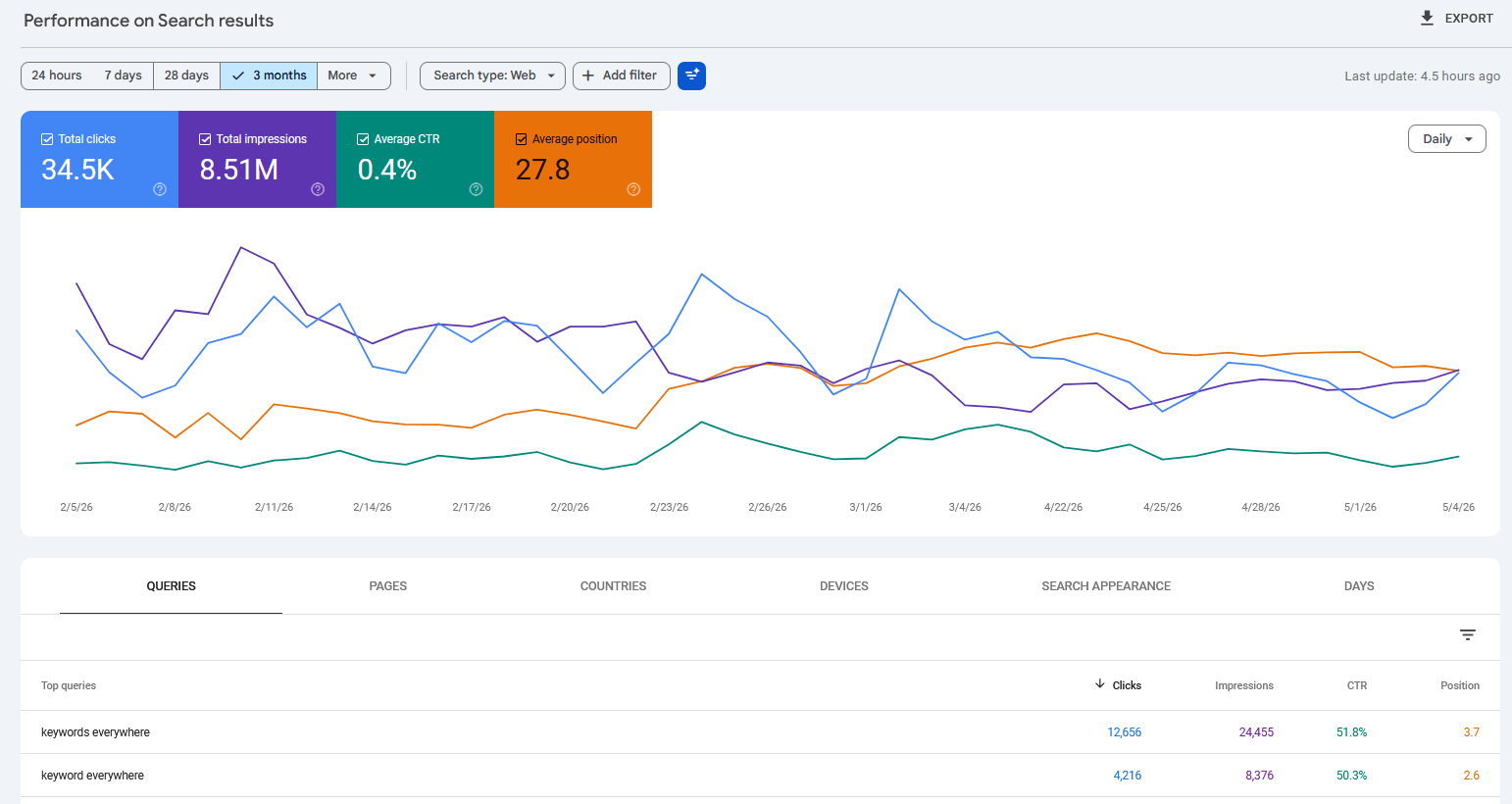Screen dimensions: 1512x804
Task: Click the blue Total clicks metric card
Action: click(x=99, y=159)
